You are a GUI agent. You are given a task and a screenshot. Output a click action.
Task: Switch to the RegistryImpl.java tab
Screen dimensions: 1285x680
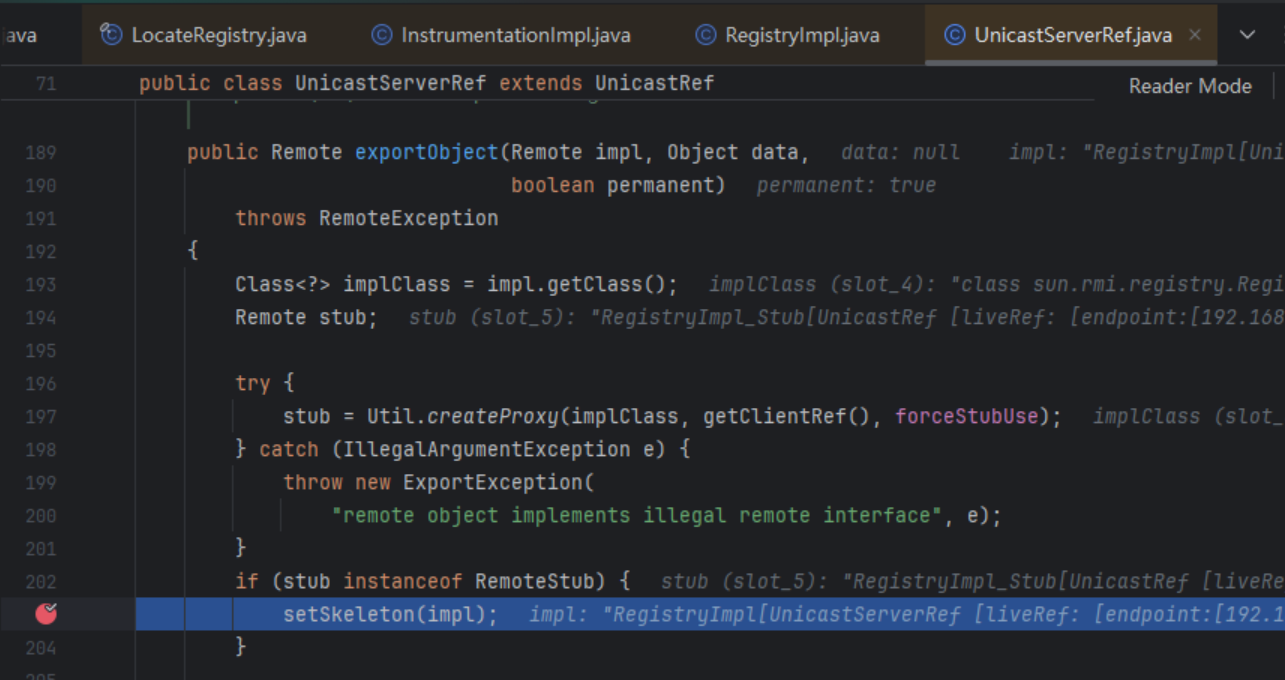pos(801,35)
